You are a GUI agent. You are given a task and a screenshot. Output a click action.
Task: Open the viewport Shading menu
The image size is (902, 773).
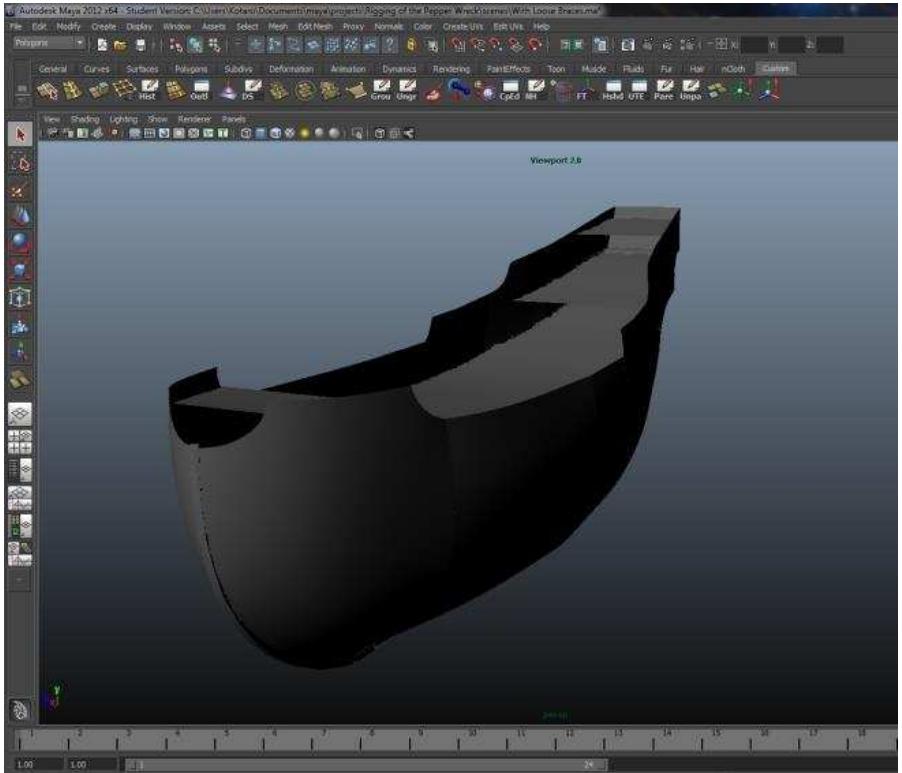tap(85, 119)
